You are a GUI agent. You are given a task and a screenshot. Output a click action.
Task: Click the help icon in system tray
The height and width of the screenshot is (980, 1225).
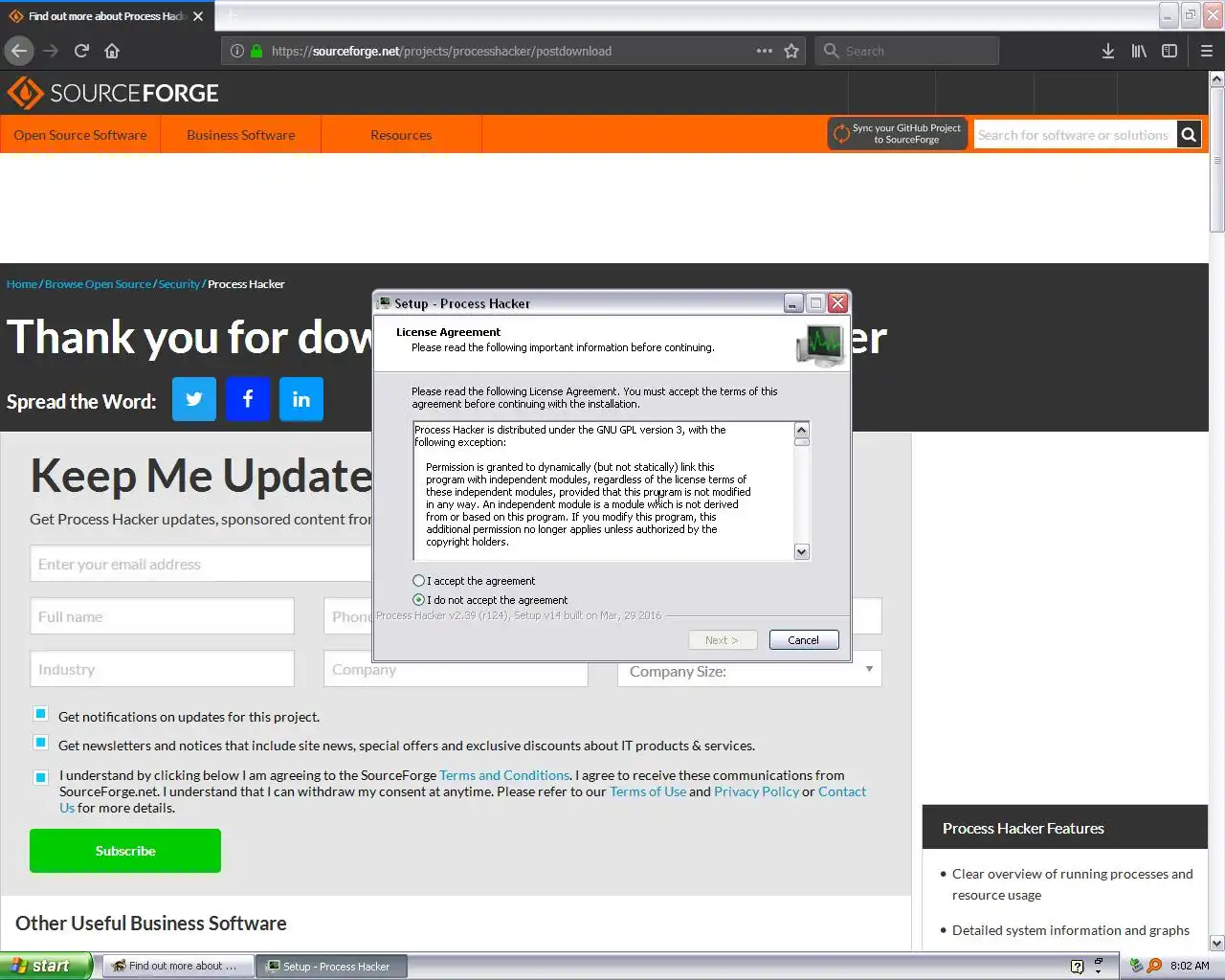[x=1077, y=966]
